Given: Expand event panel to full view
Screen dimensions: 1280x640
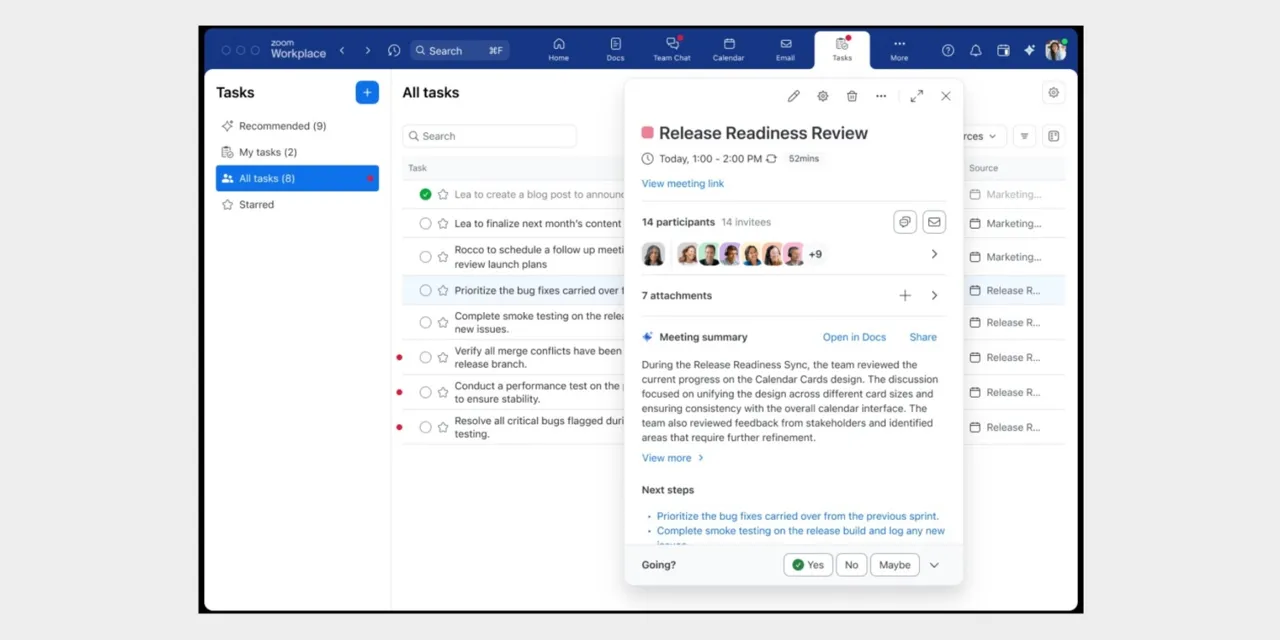Looking at the screenshot, I should [916, 96].
